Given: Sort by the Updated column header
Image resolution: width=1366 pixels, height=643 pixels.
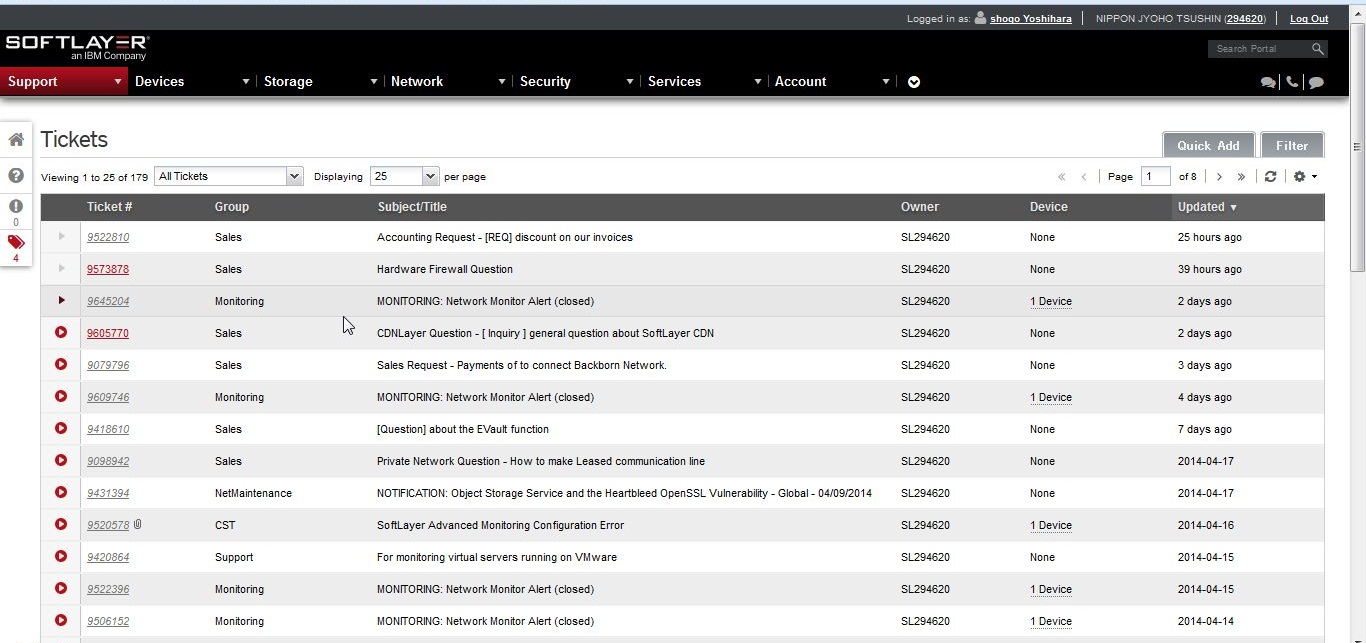Looking at the screenshot, I should (x=1248, y=207).
